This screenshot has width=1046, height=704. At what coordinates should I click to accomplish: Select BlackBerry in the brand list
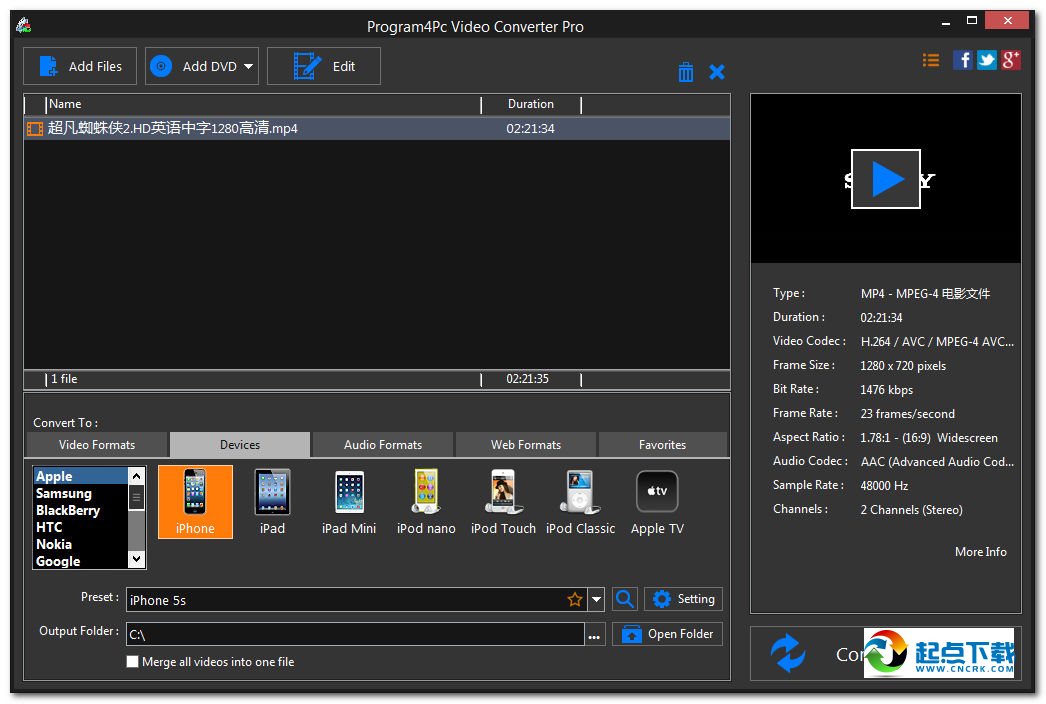(80, 510)
